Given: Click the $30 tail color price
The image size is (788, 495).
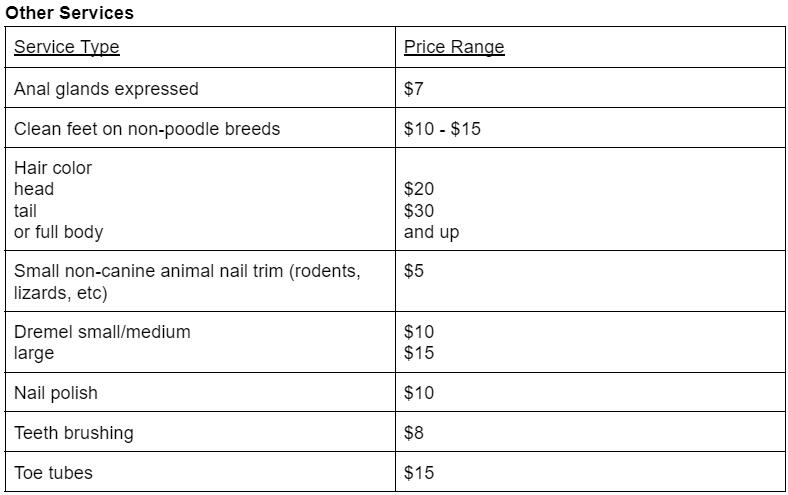Looking at the screenshot, I should (x=419, y=211).
